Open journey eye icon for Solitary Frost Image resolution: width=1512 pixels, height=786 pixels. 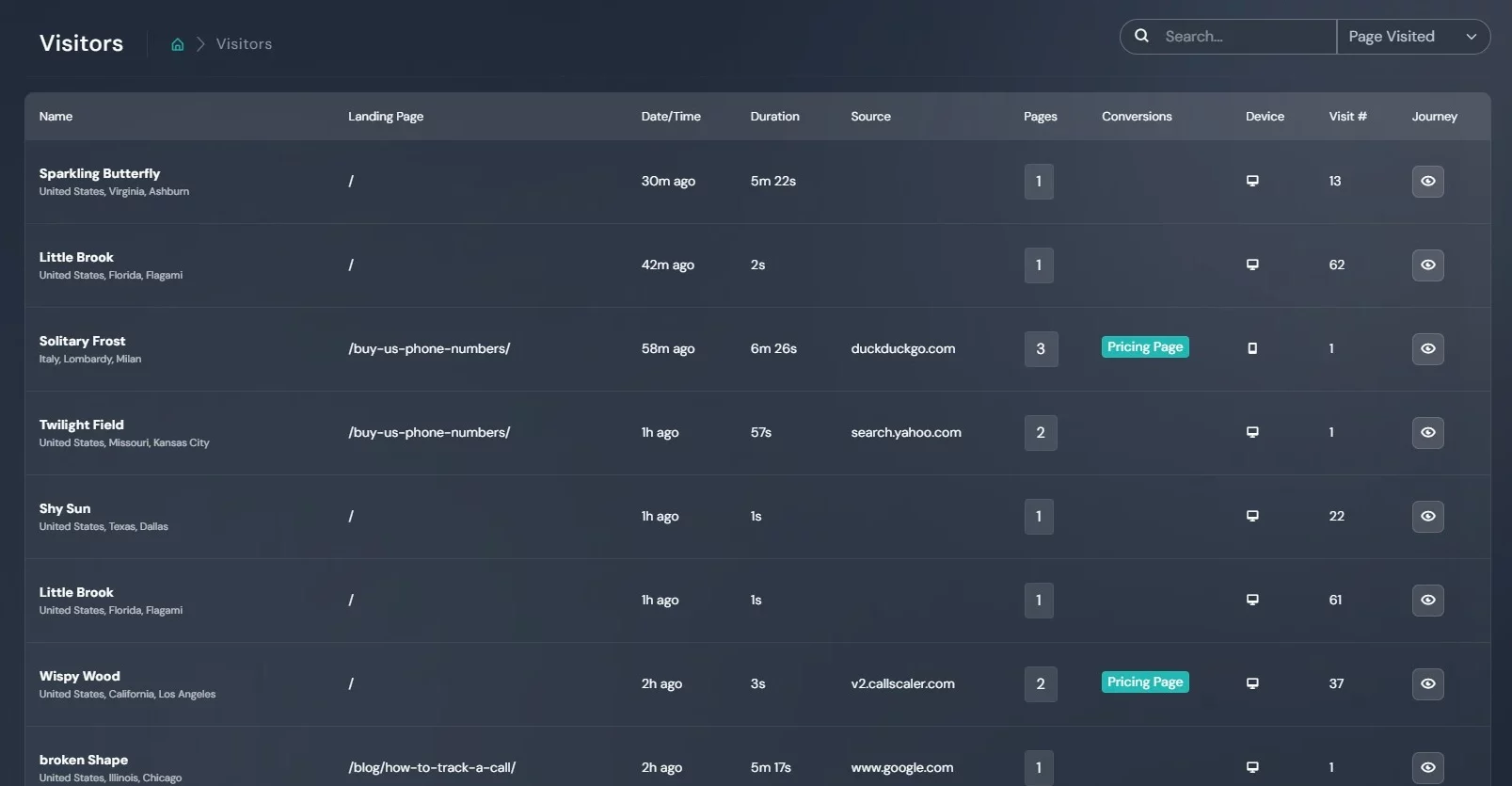pyautogui.click(x=1427, y=348)
